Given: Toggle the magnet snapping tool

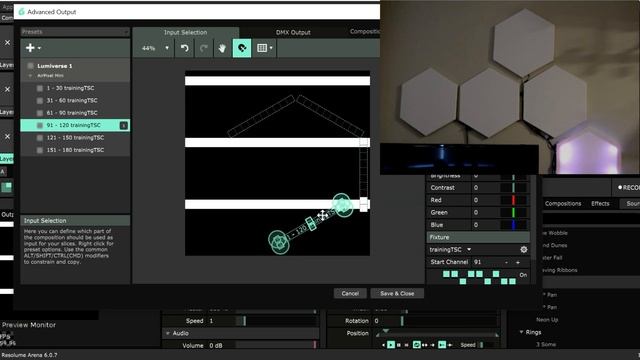Looking at the screenshot, I should coord(242,48).
